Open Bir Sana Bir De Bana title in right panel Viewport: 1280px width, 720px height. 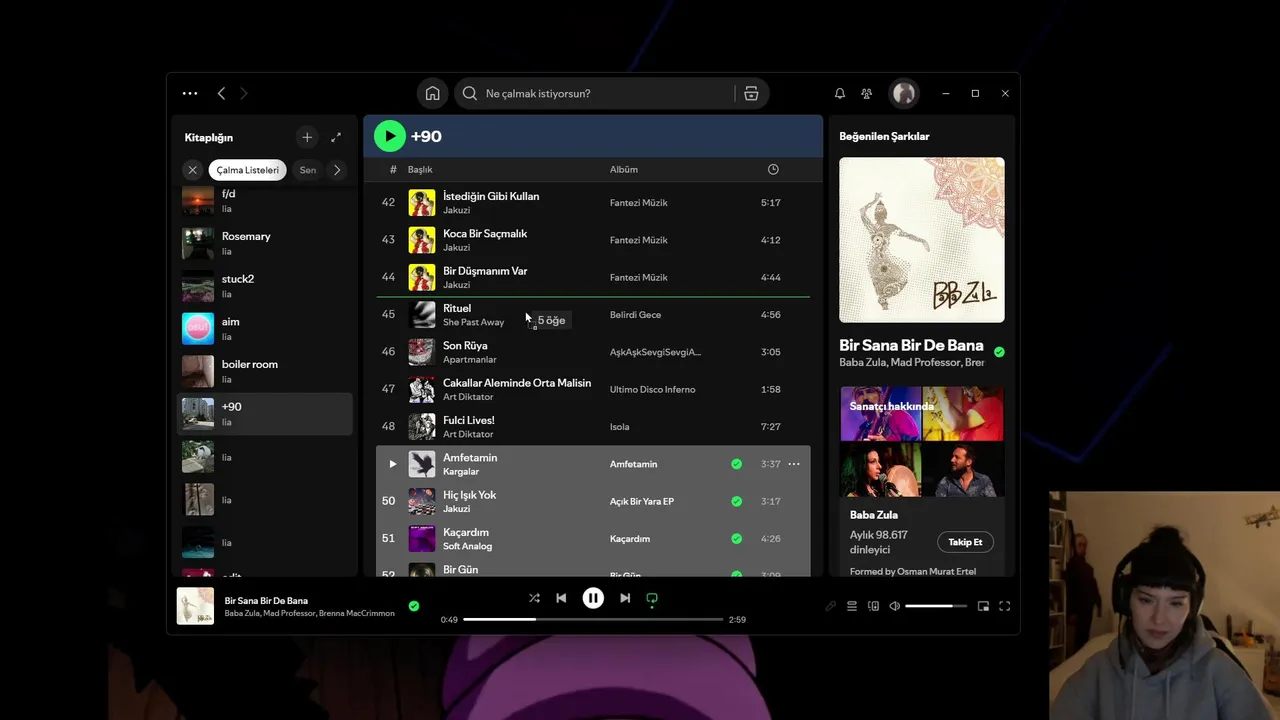click(911, 345)
